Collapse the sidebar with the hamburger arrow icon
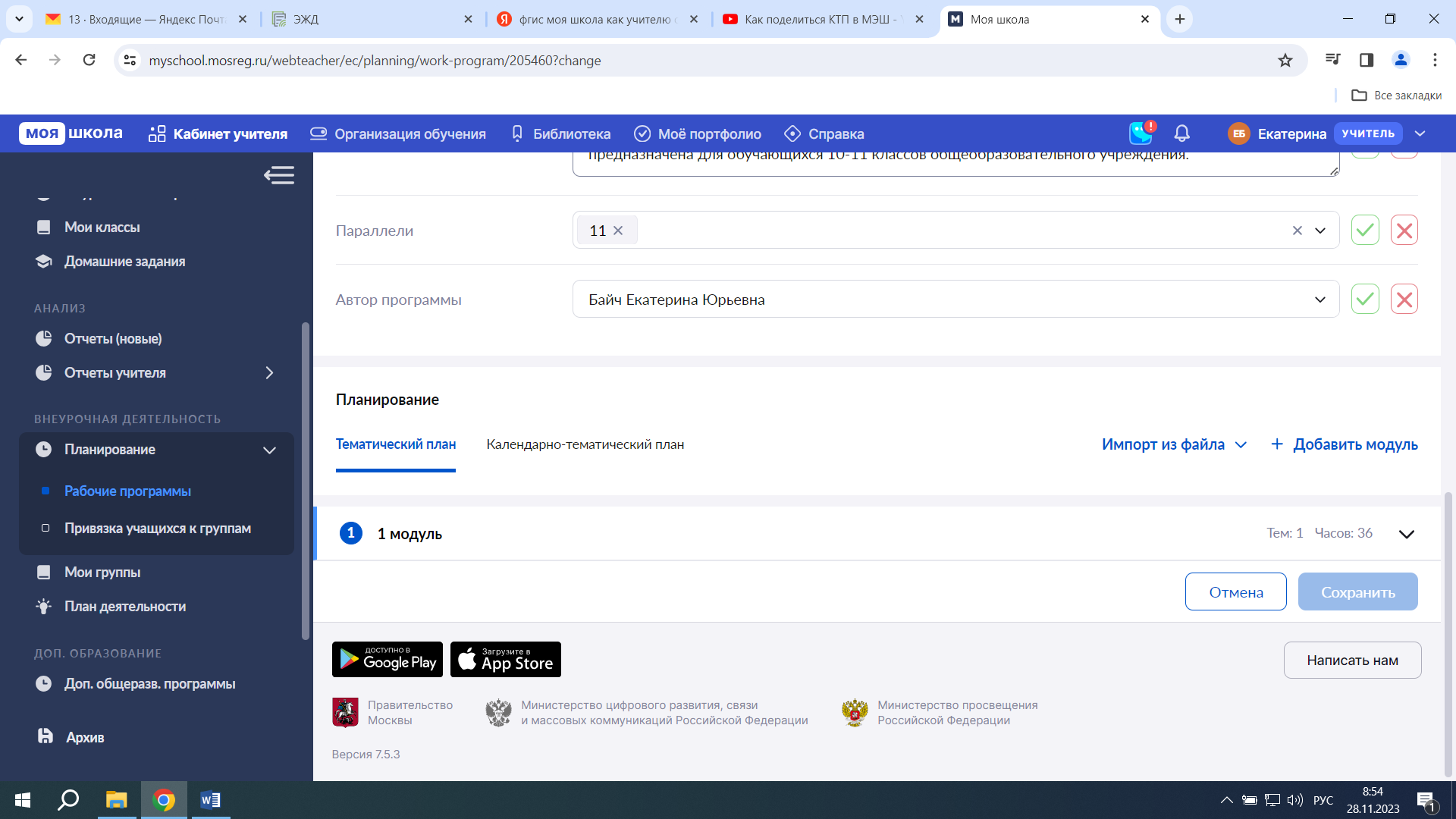 (279, 175)
